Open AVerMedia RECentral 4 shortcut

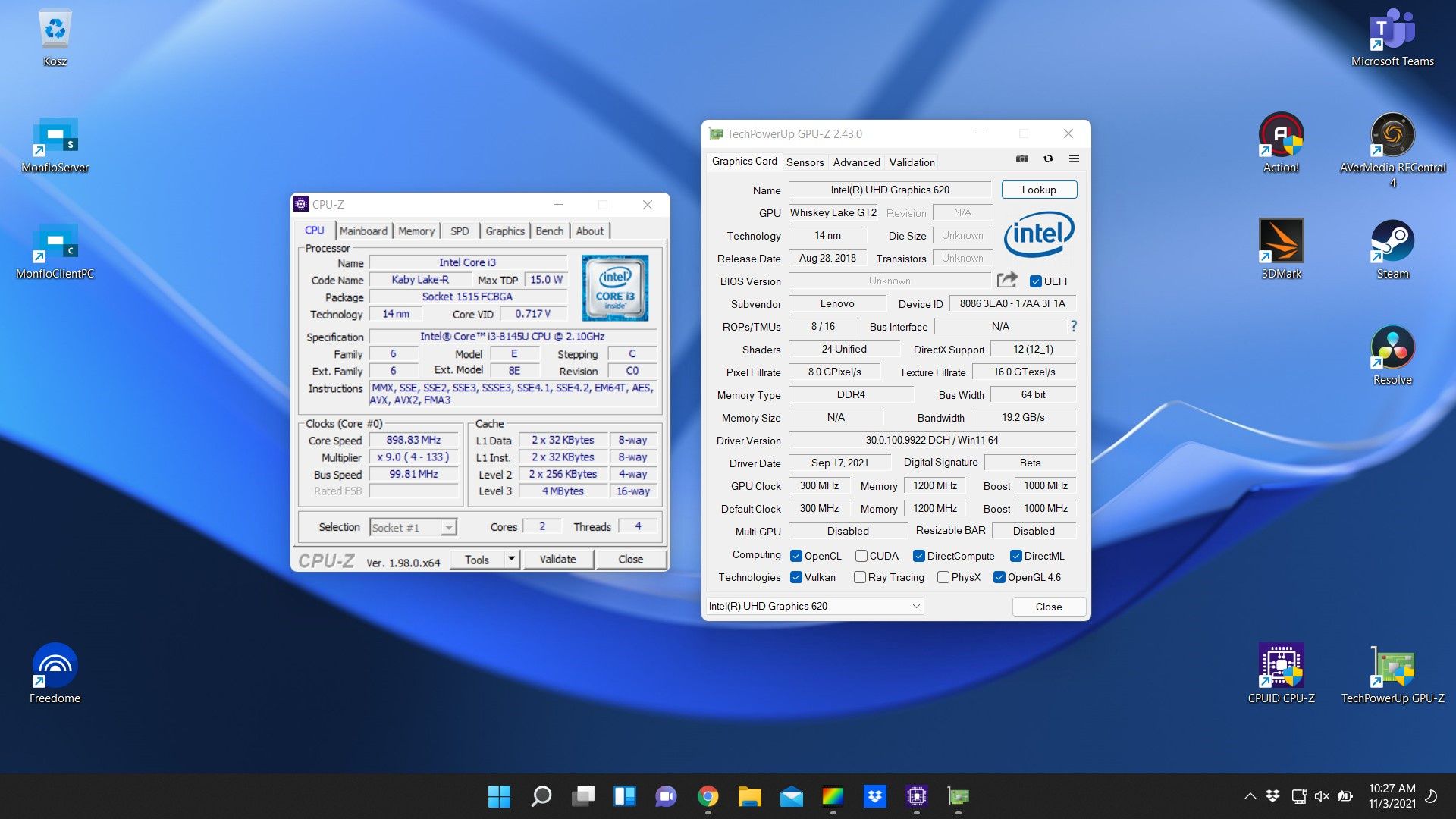coord(1392,150)
